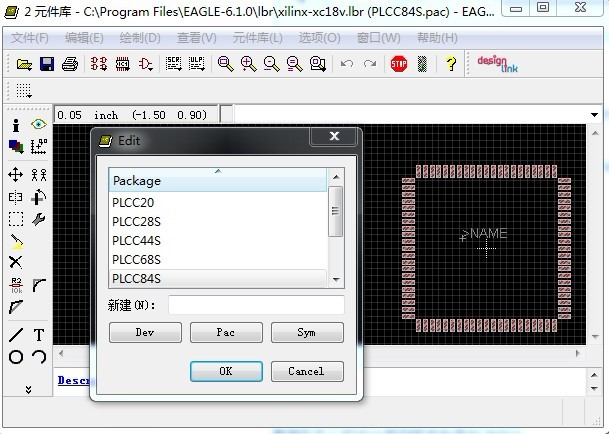Redraw the view with the double-line magnifier icon
Image resolution: width=609 pixels, height=434 pixels.
pyautogui.click(x=295, y=64)
